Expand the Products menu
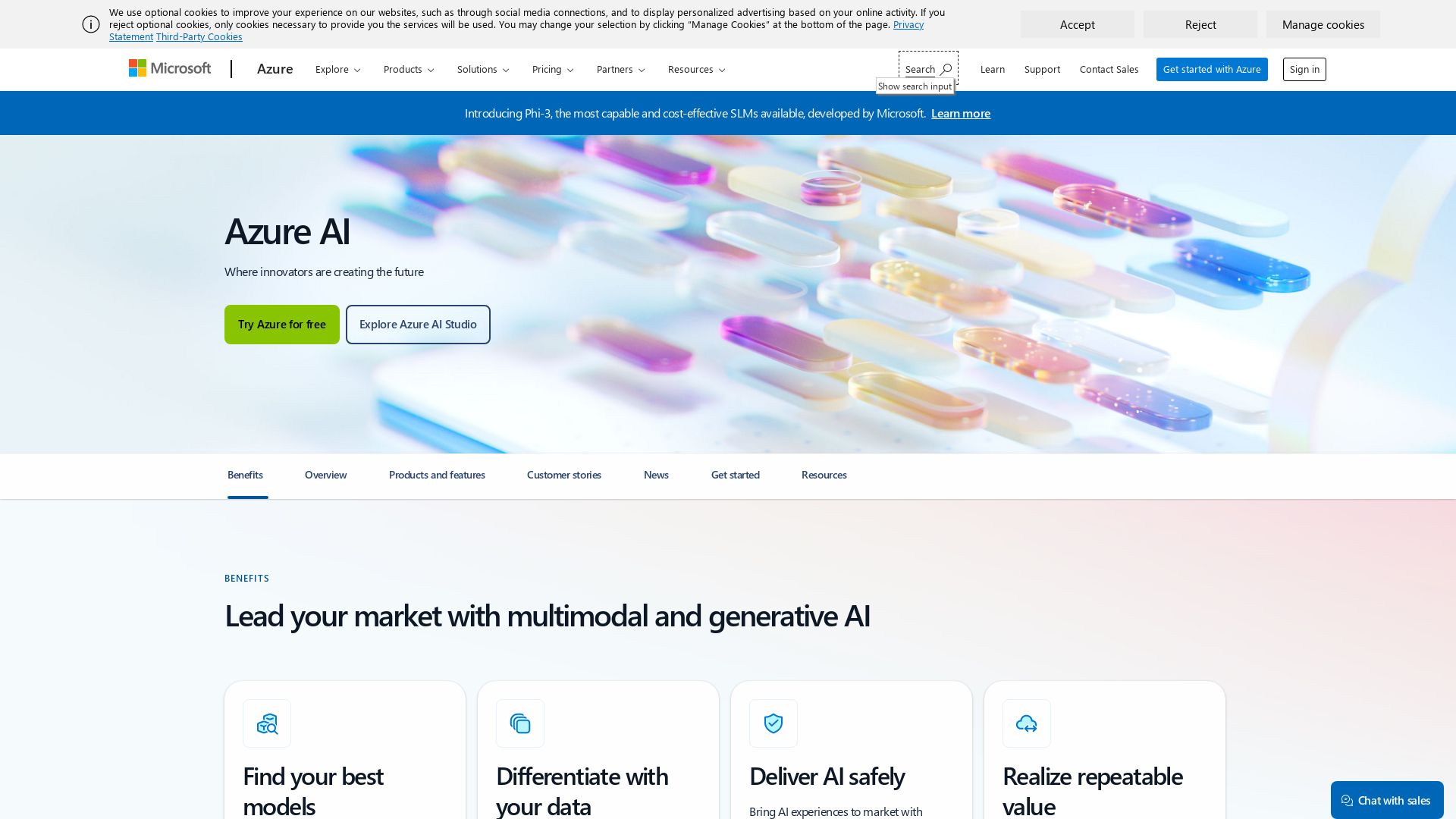Image resolution: width=1456 pixels, height=819 pixels. pyautogui.click(x=408, y=69)
